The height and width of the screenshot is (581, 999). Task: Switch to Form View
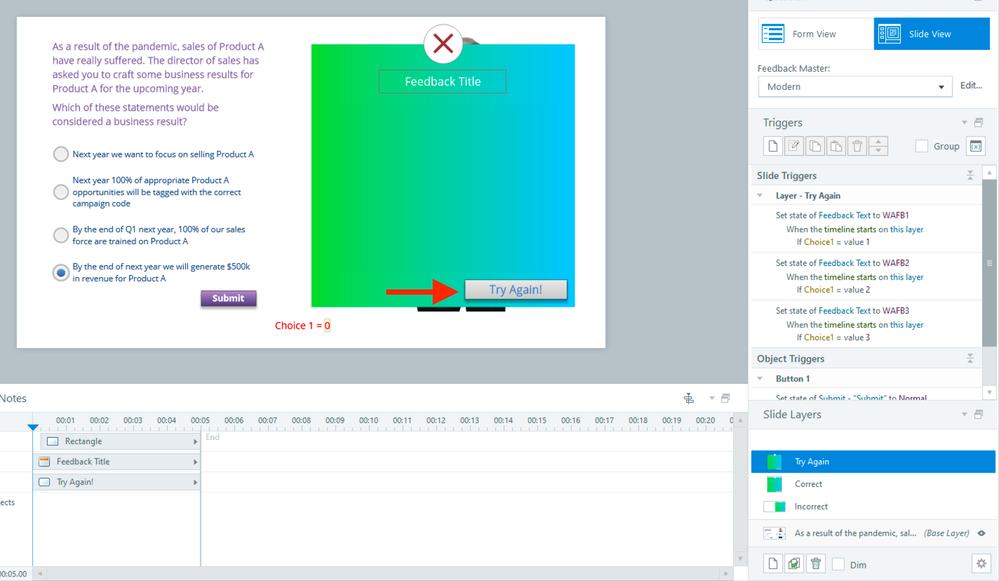click(x=816, y=34)
